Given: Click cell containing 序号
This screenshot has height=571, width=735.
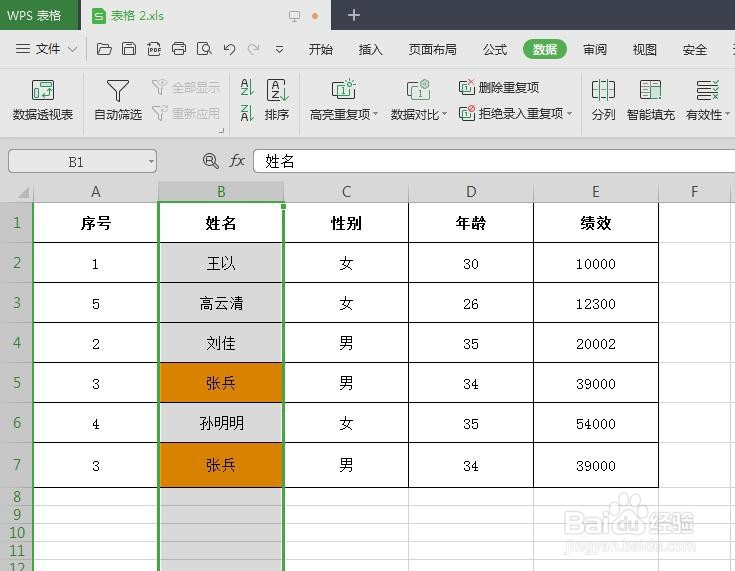Looking at the screenshot, I should (x=96, y=223).
